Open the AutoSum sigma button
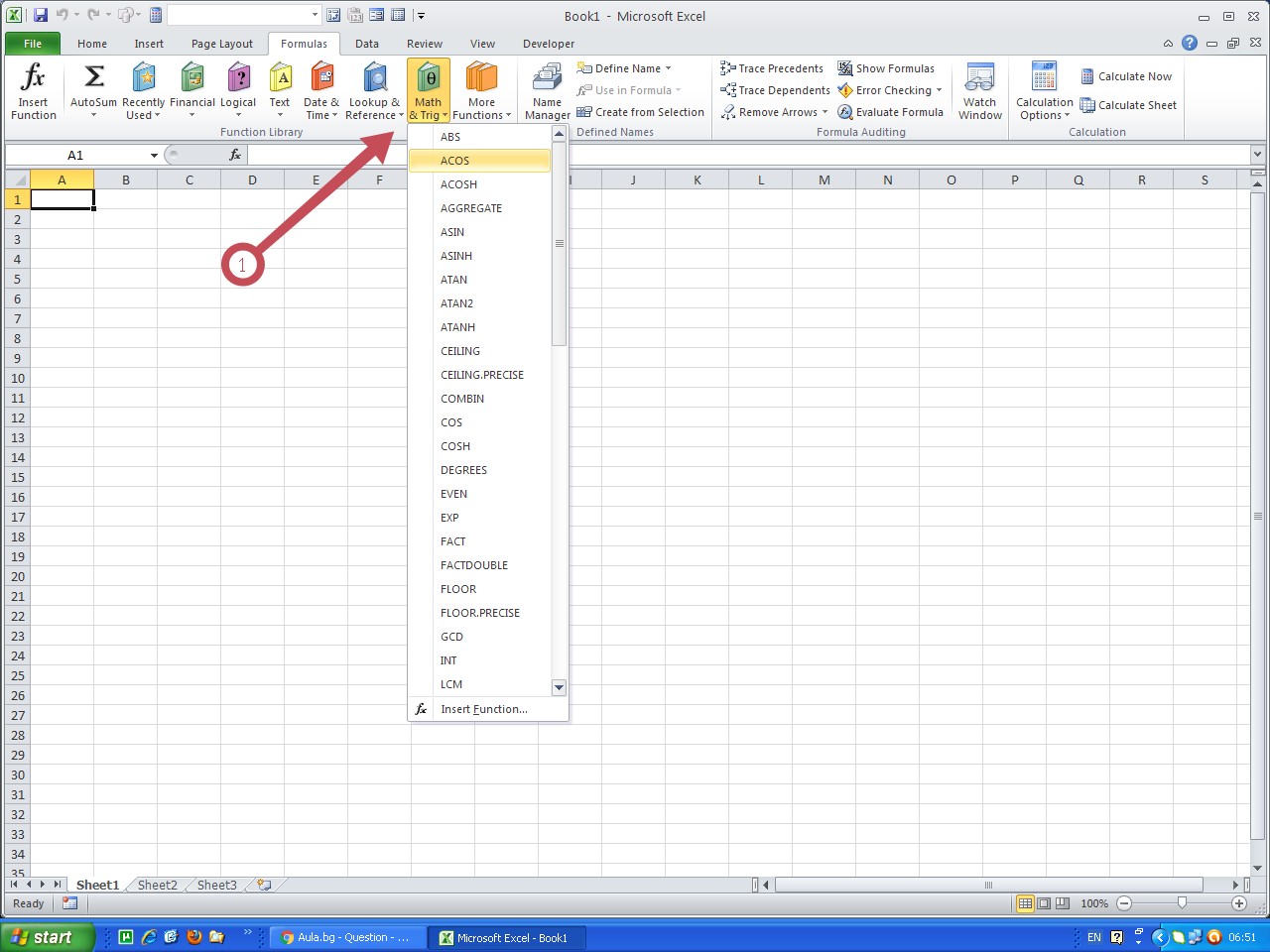This screenshot has width=1270, height=952. click(93, 78)
